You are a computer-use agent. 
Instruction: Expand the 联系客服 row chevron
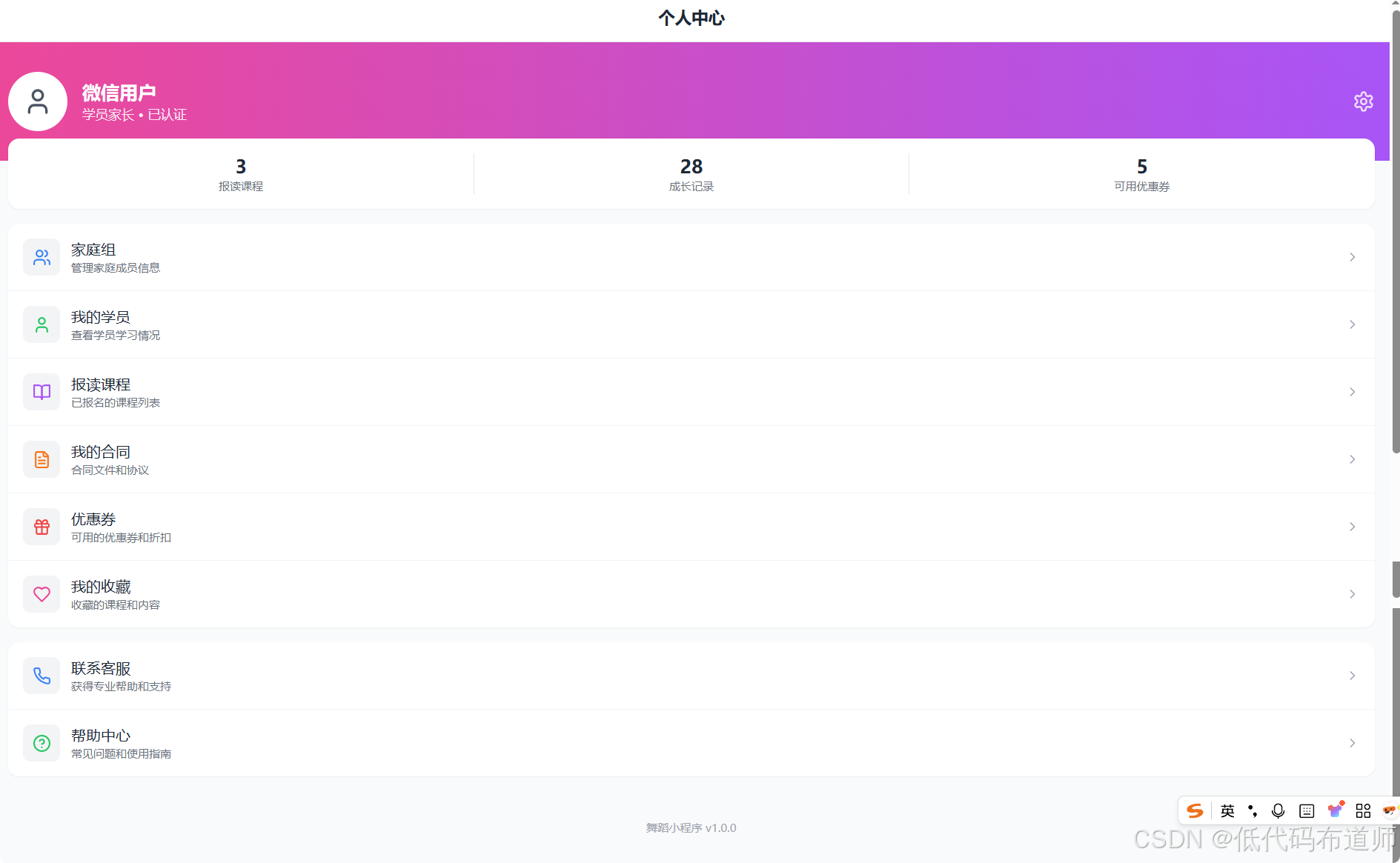[1352, 676]
